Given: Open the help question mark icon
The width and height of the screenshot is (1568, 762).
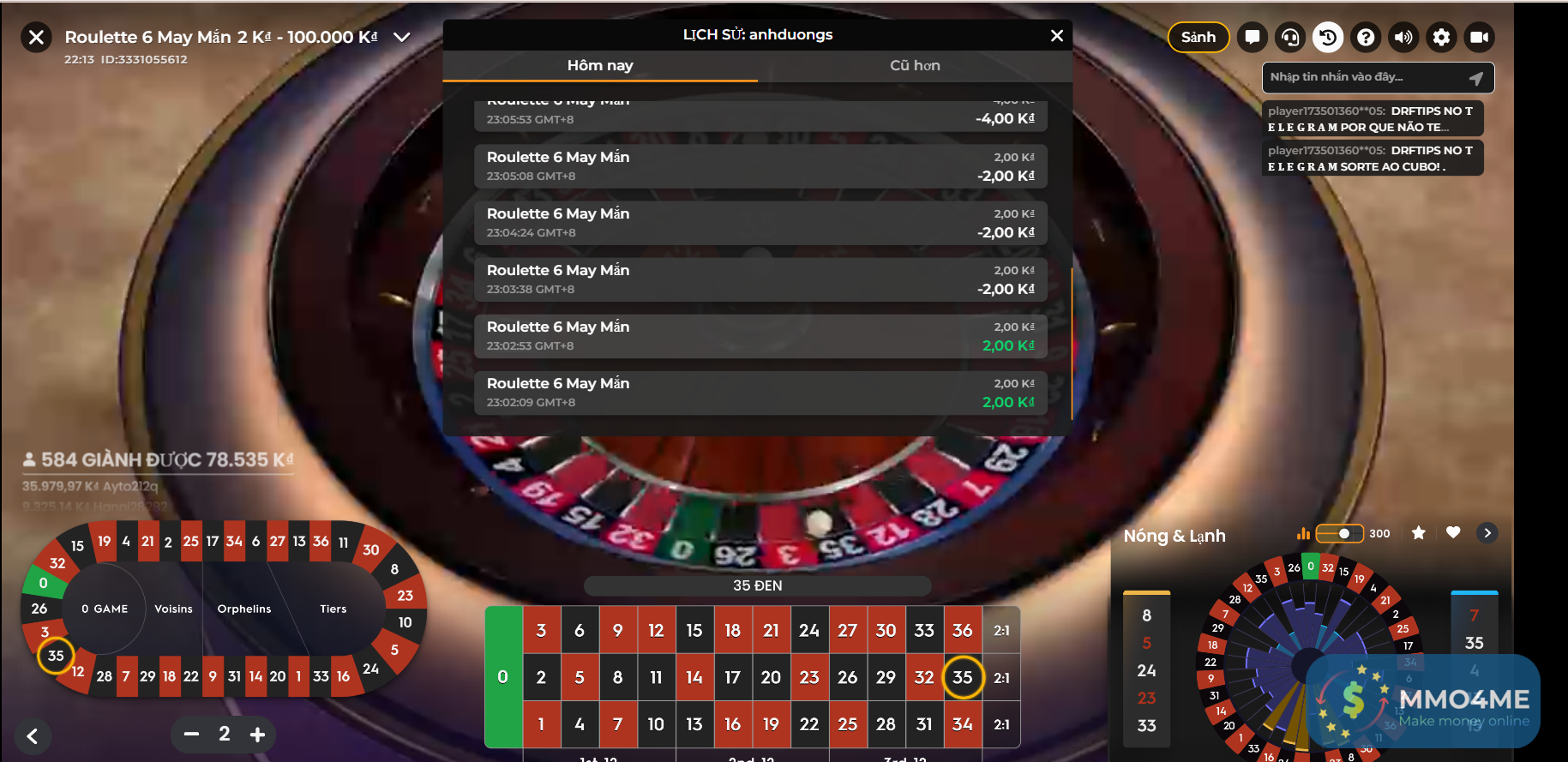Looking at the screenshot, I should 1366,37.
